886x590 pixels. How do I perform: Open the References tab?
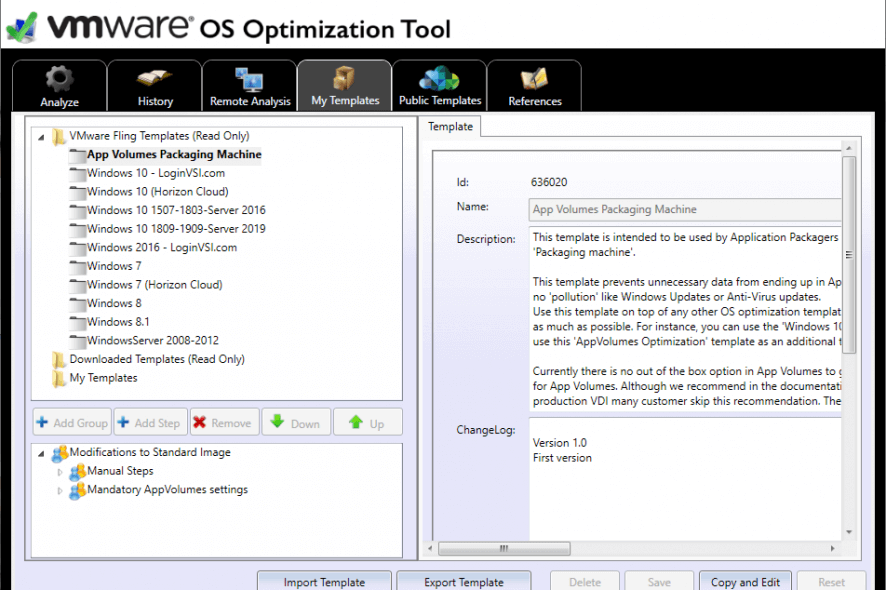click(x=535, y=86)
